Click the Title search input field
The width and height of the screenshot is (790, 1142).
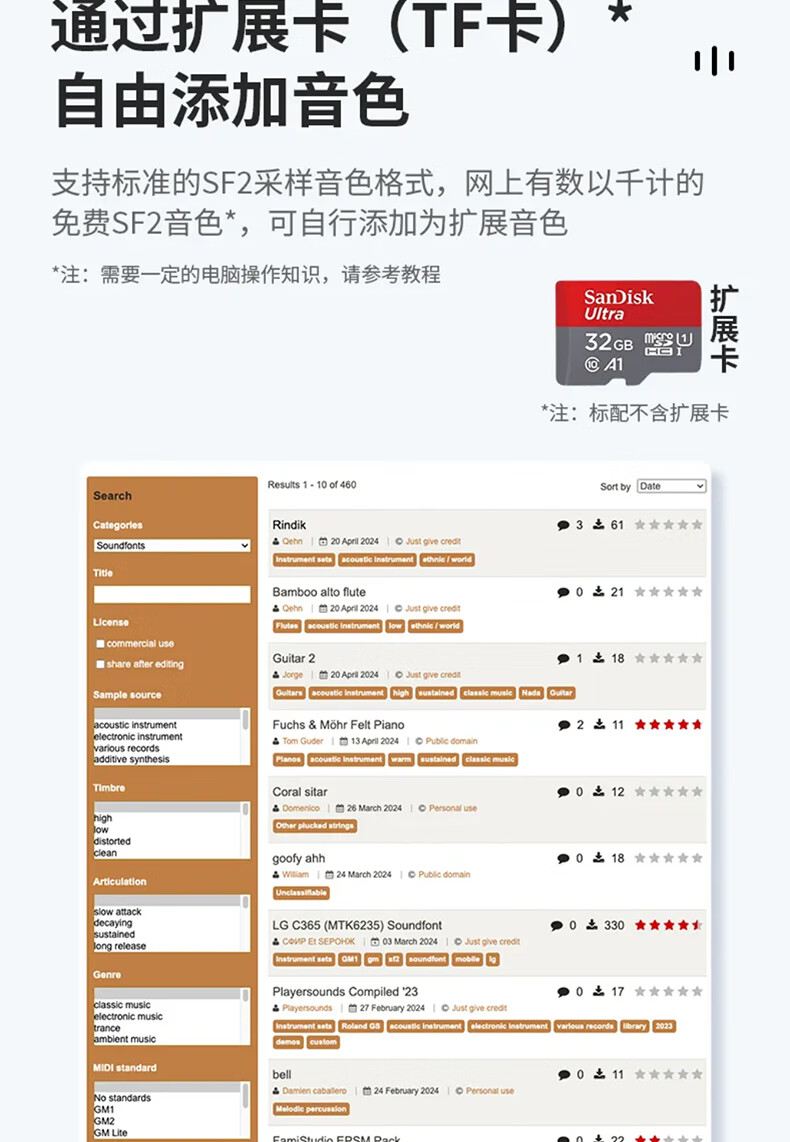(x=172, y=594)
